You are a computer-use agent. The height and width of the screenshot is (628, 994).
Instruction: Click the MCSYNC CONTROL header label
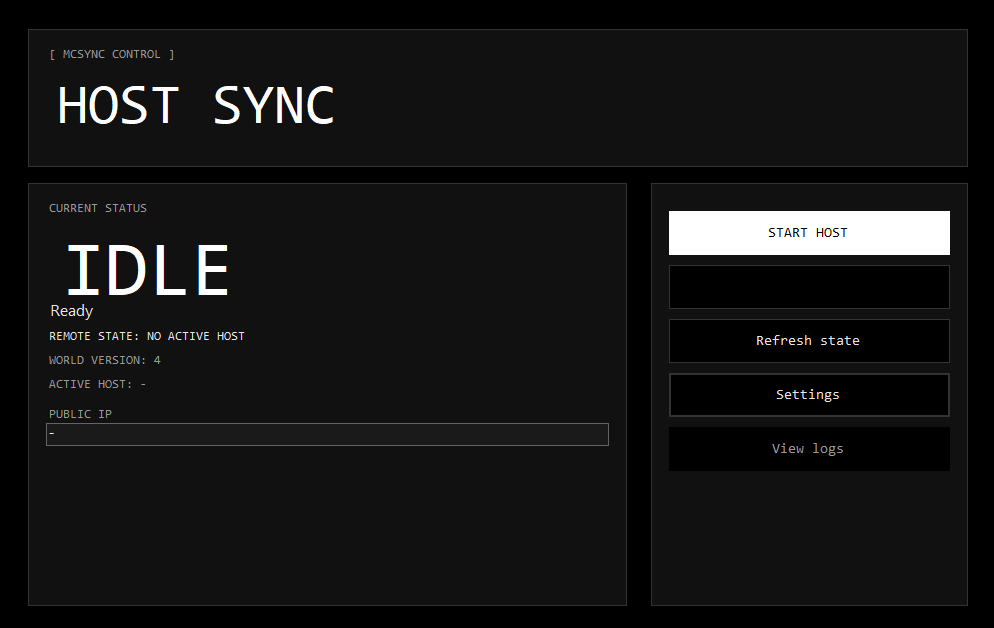112,54
